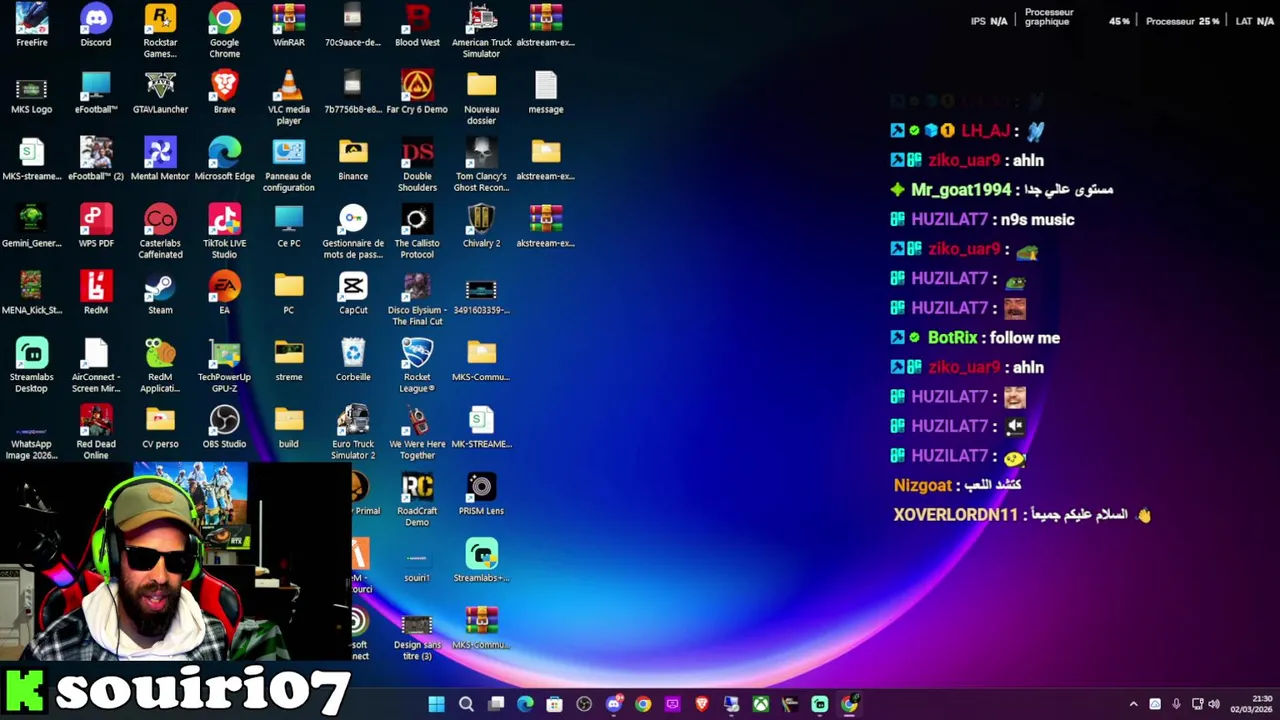
Task: Click HUZILAT7 'n9s music' chat message
Action: 982,219
